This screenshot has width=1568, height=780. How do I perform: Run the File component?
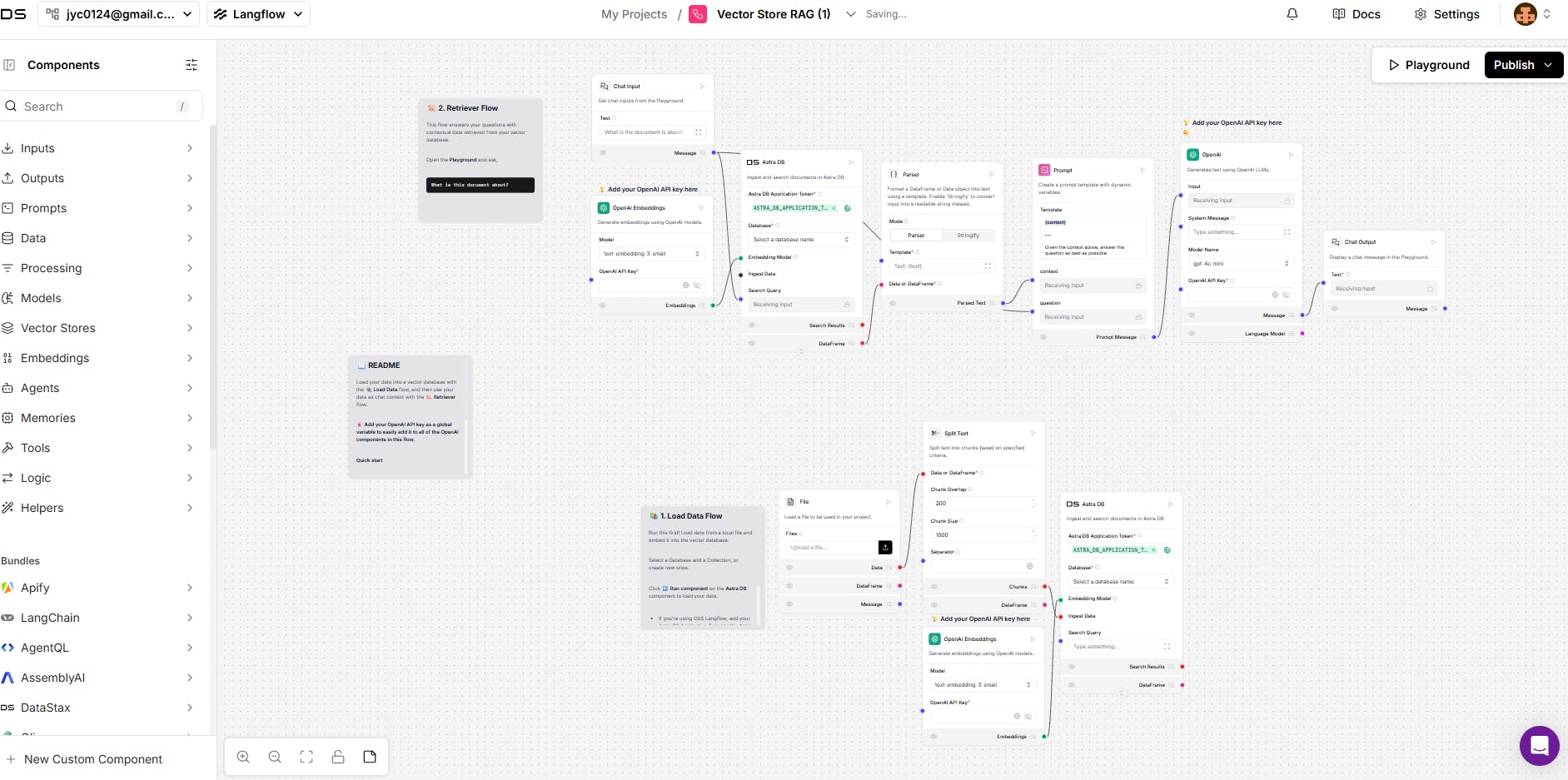(889, 501)
